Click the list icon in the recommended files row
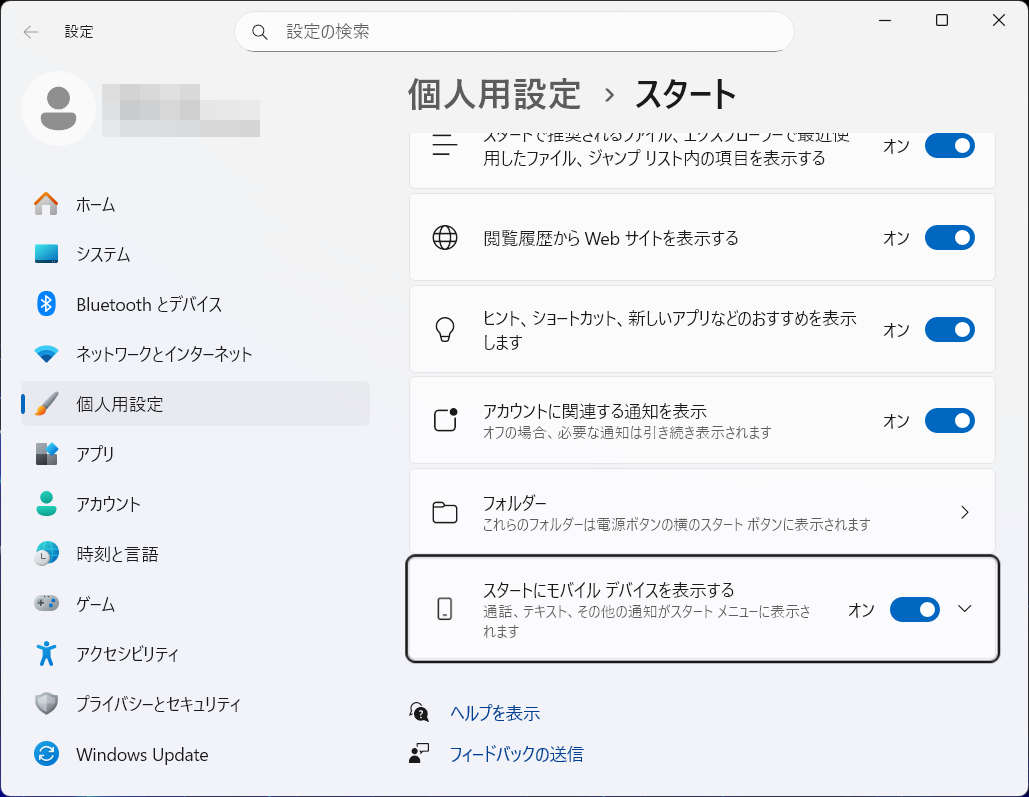The height and width of the screenshot is (797, 1029). click(445, 144)
